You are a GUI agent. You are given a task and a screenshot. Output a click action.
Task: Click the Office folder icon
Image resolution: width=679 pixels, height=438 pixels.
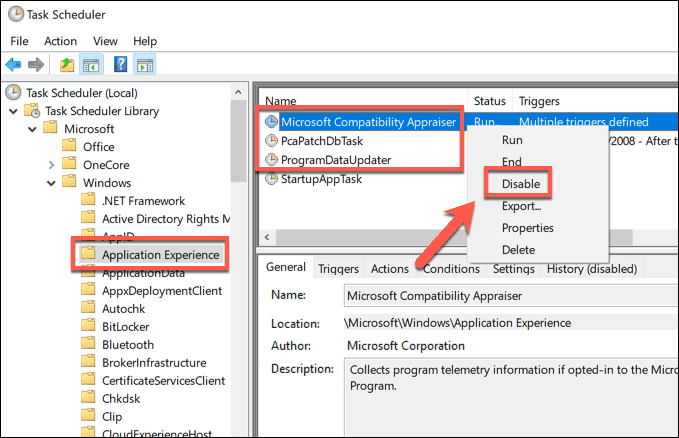[x=69, y=146]
